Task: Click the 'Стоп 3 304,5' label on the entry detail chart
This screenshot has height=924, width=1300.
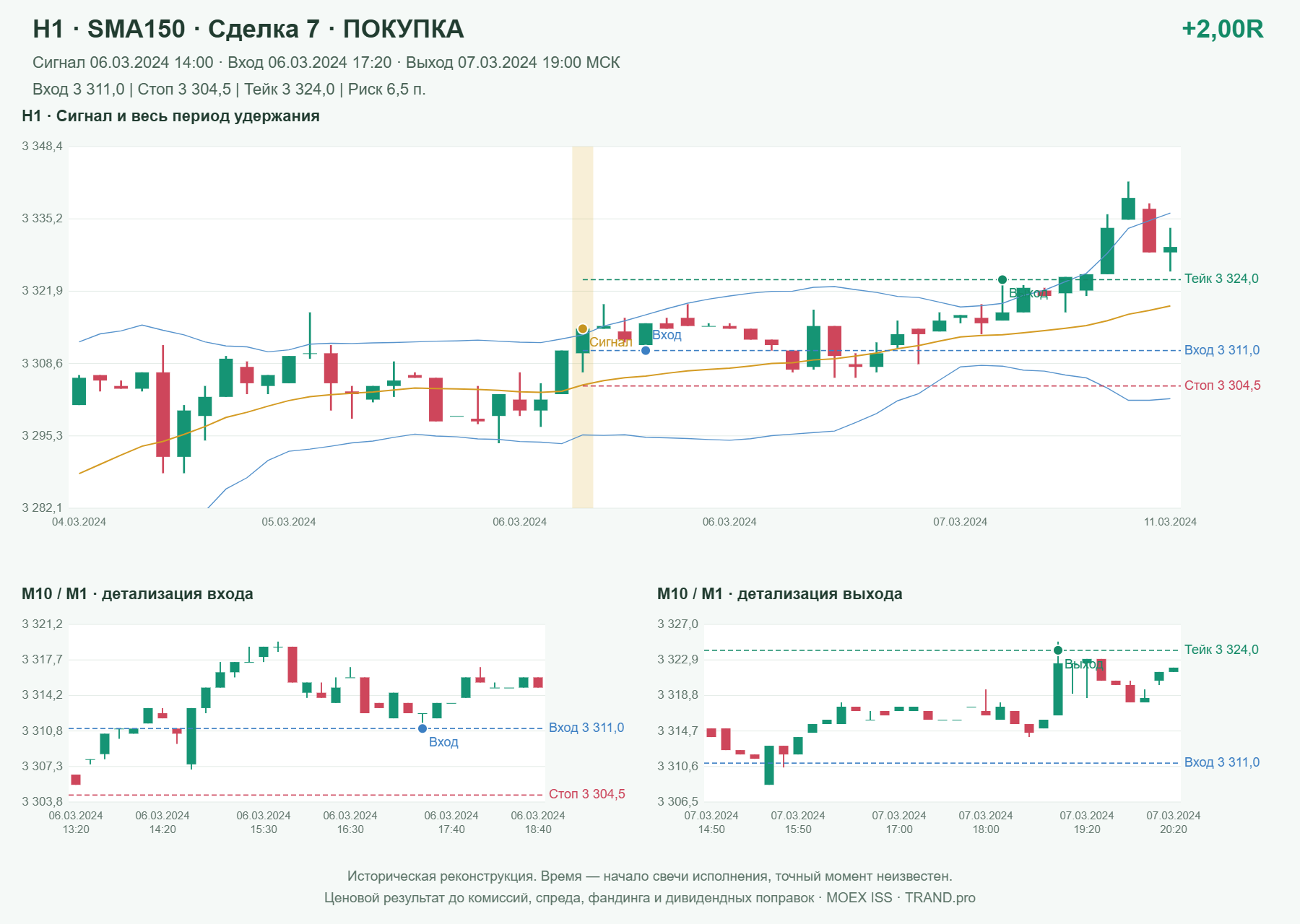Action: click(x=587, y=794)
